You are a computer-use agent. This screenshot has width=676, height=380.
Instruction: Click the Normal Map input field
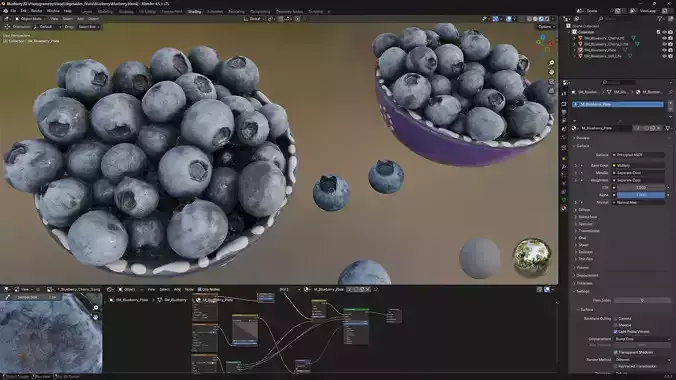click(638, 202)
